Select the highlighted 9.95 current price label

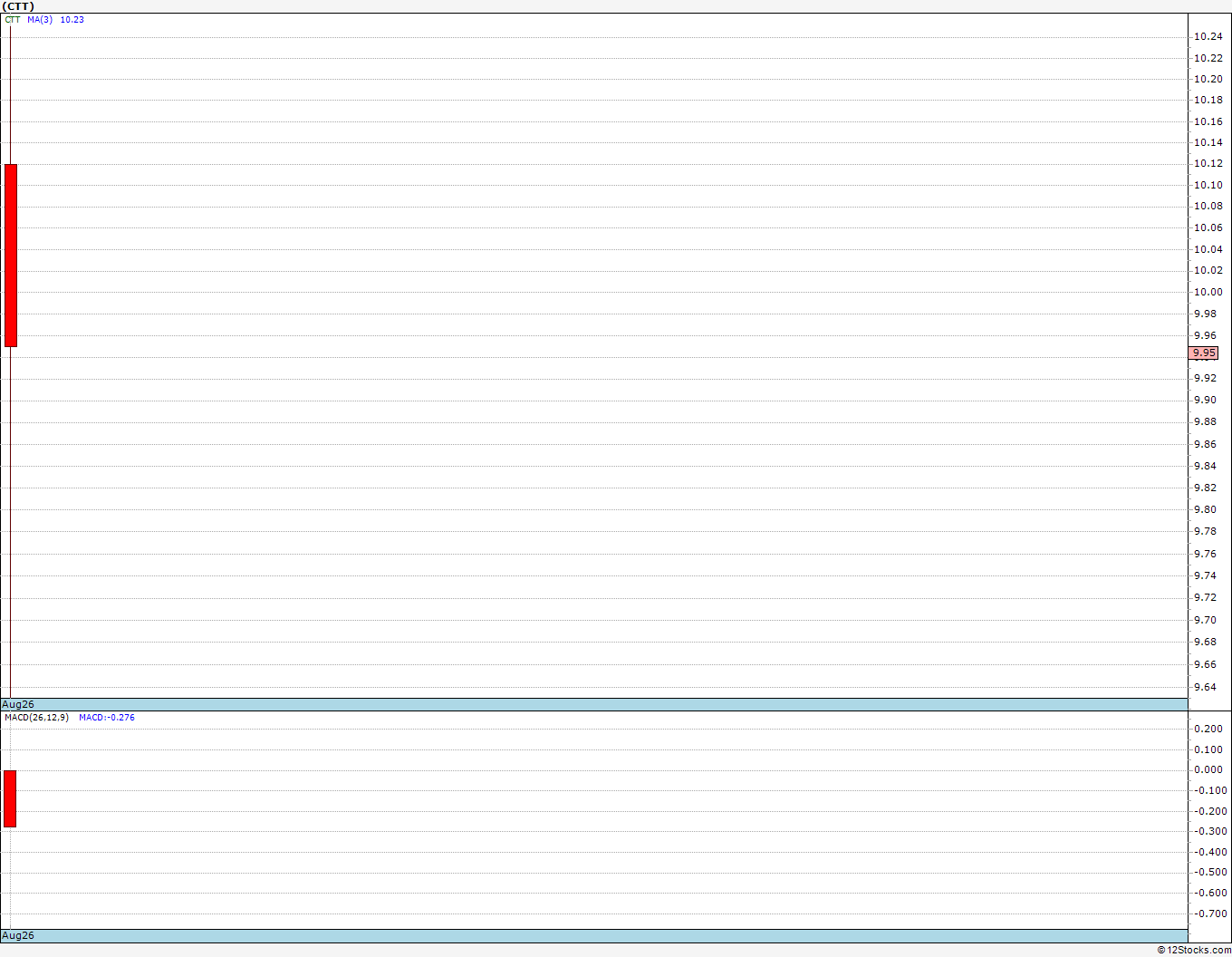tap(1204, 353)
